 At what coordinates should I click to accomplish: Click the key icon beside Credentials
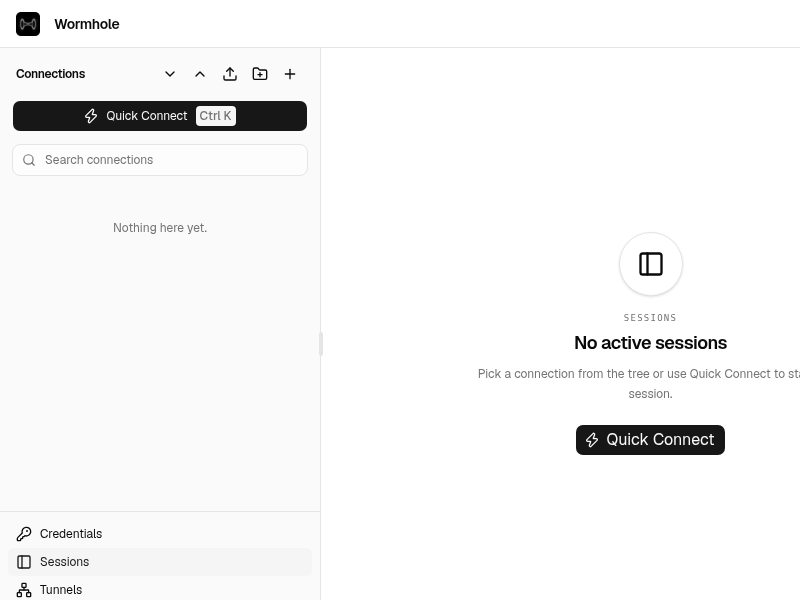tap(24, 534)
